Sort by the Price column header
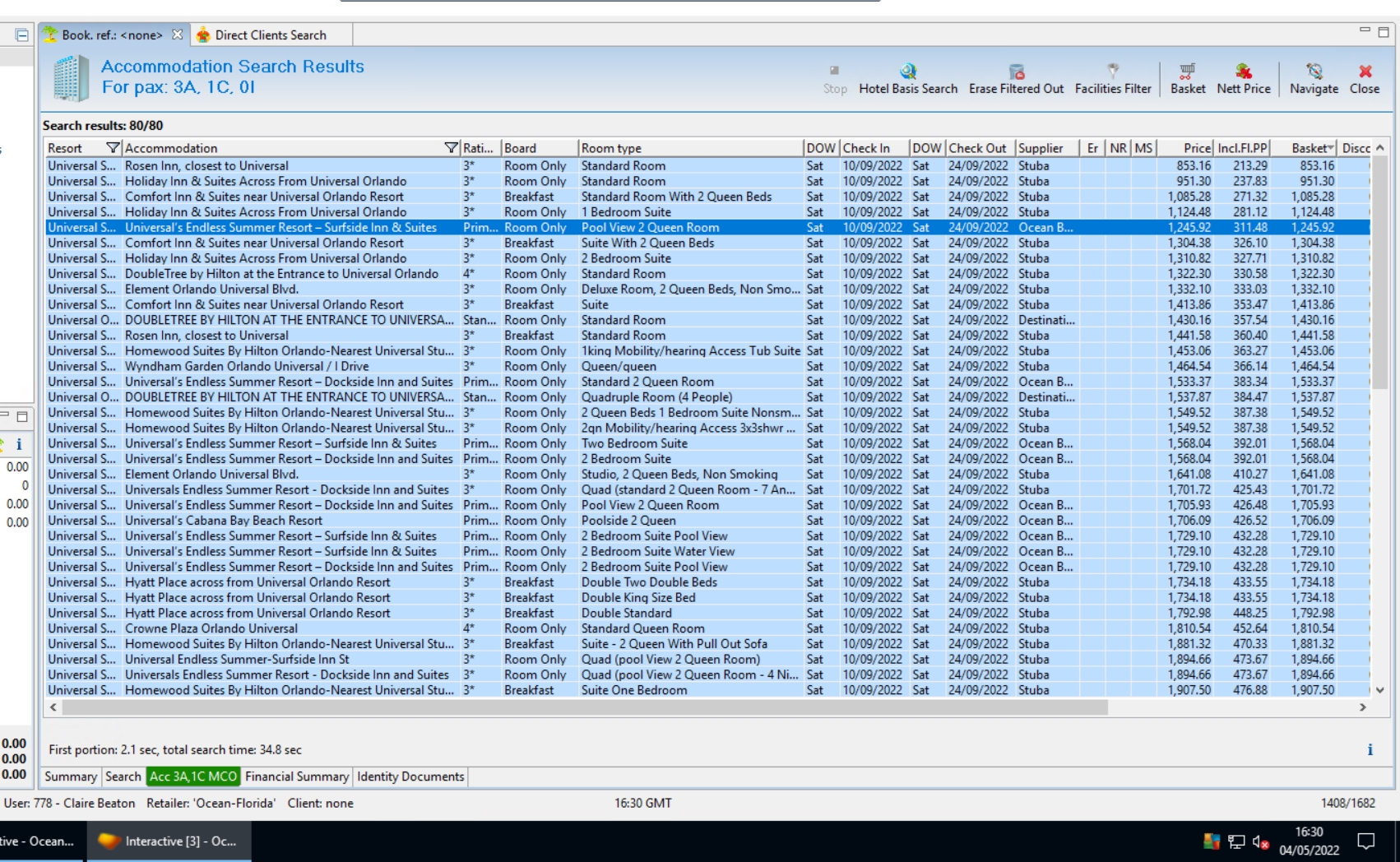 1185,148
